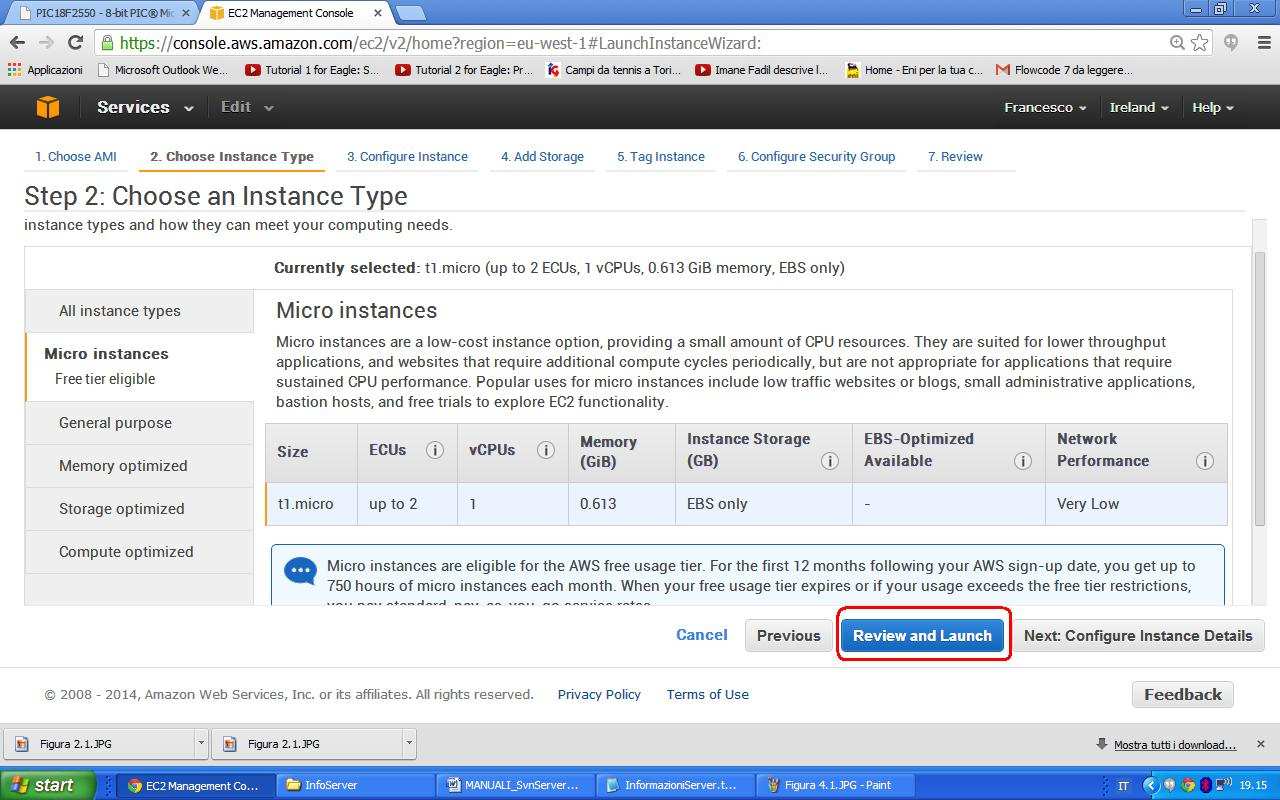Open the Francesco account dropdown
Viewport: 1280px width, 800px height.
click(1045, 107)
